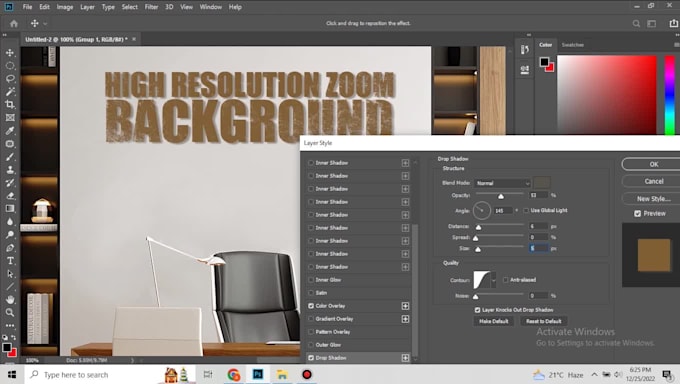Uncheck the Preview checkbox
The width and height of the screenshot is (680, 384).
pyautogui.click(x=638, y=213)
